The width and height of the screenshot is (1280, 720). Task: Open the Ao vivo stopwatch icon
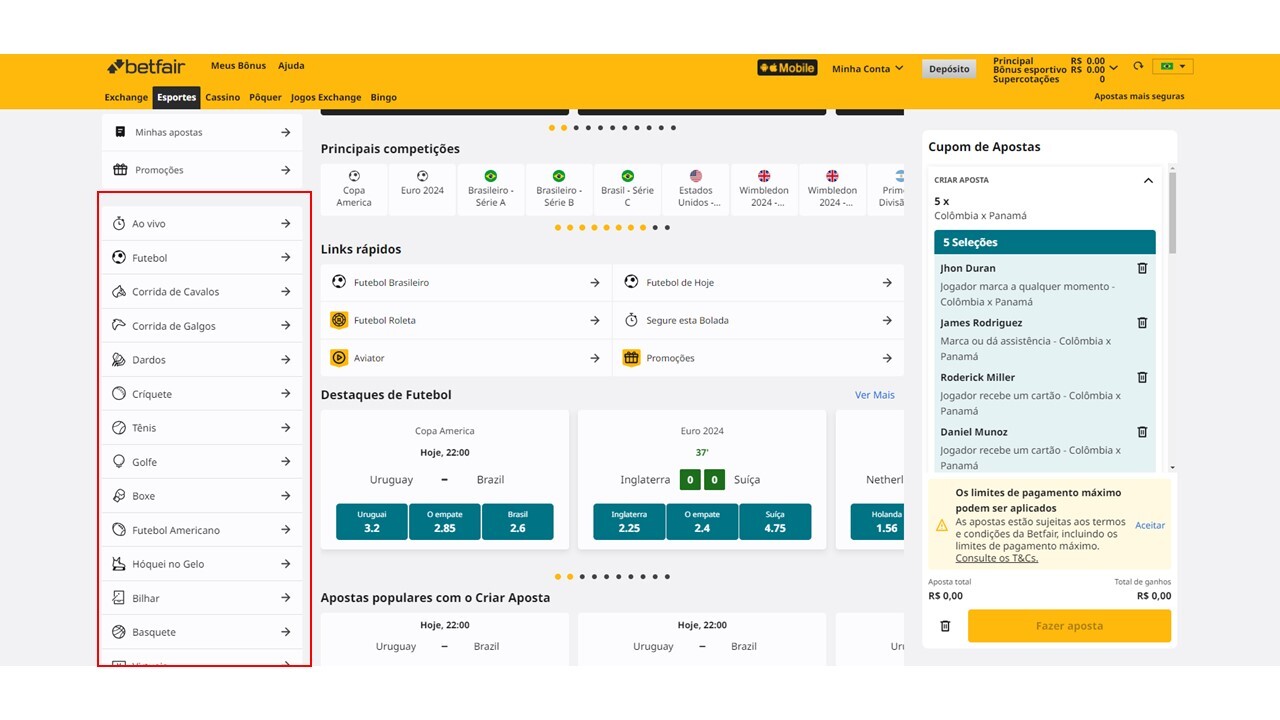[x=119, y=224]
